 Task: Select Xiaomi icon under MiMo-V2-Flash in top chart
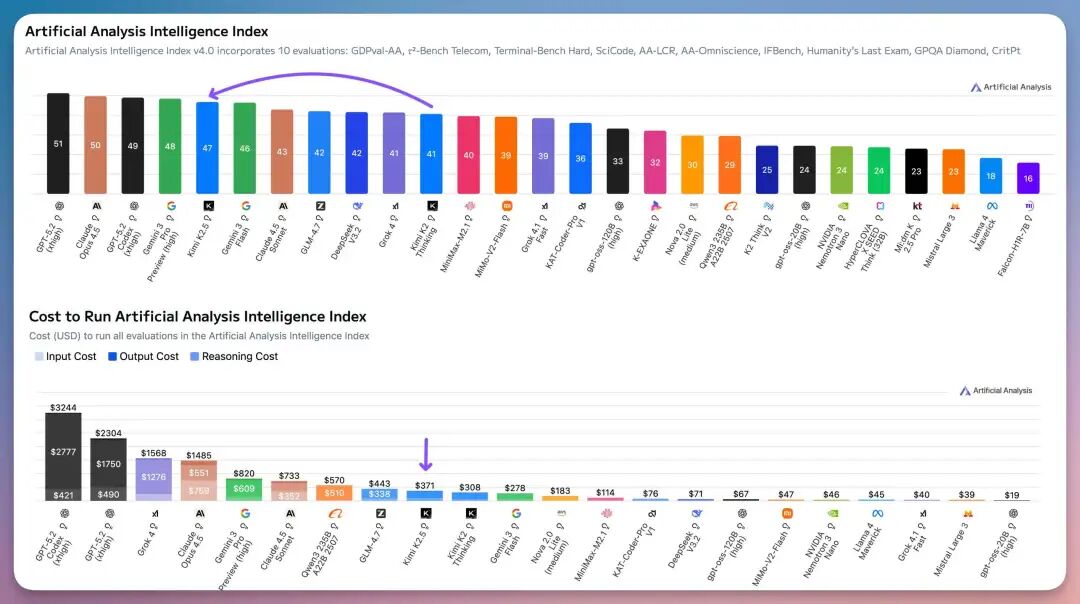point(506,205)
